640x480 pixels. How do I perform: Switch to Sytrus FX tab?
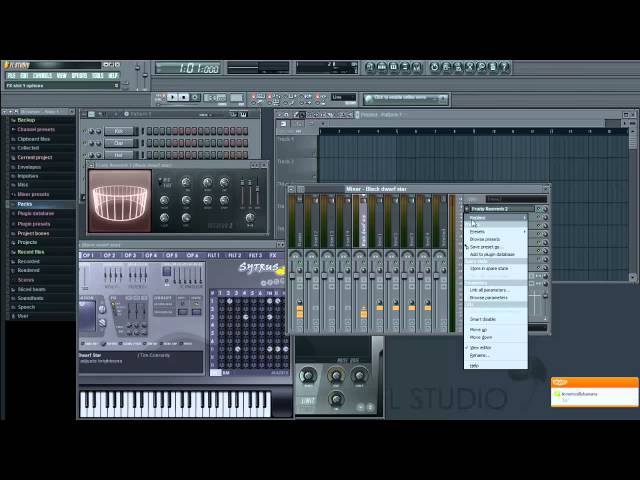(273, 256)
